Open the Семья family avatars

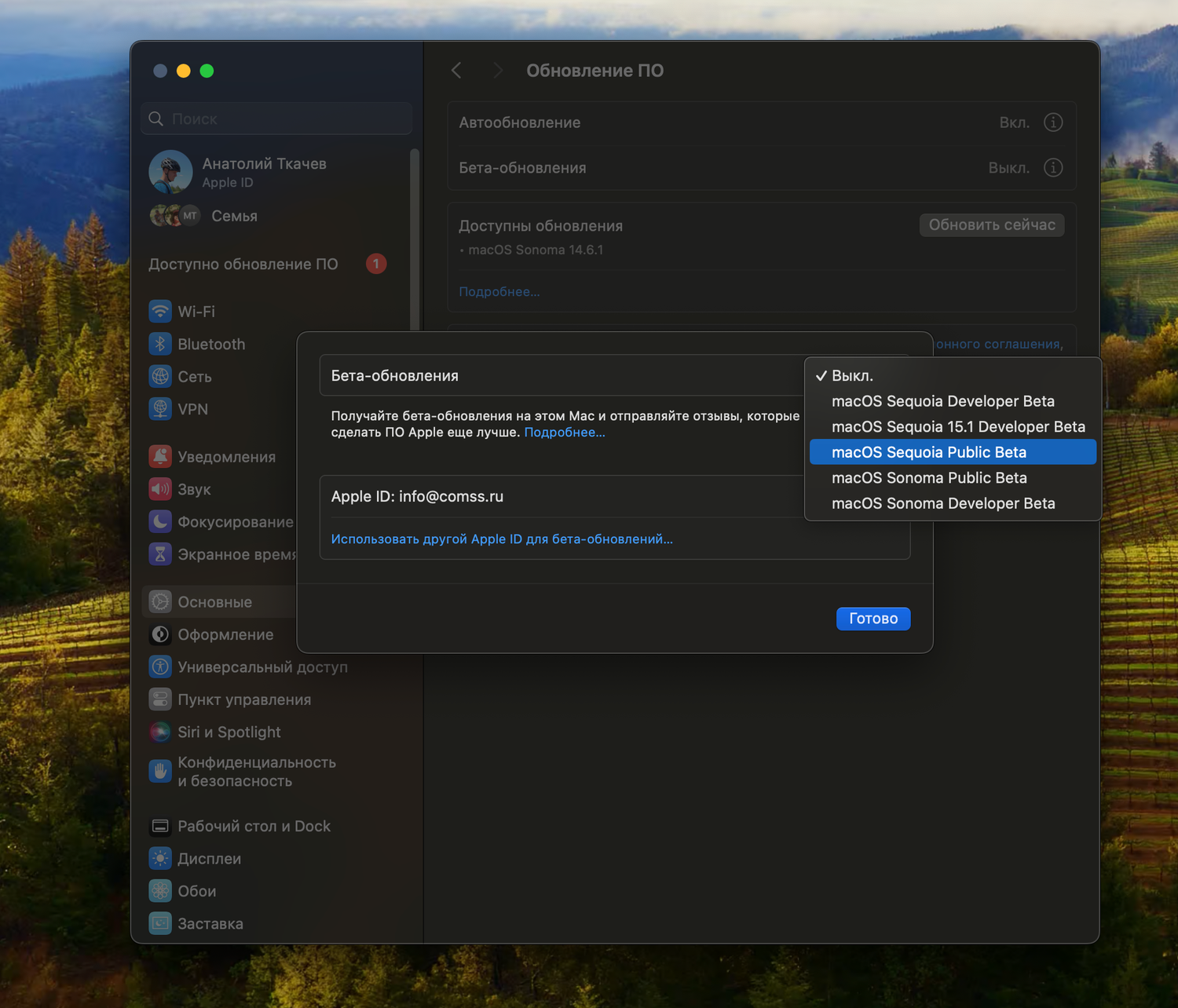click(x=175, y=216)
